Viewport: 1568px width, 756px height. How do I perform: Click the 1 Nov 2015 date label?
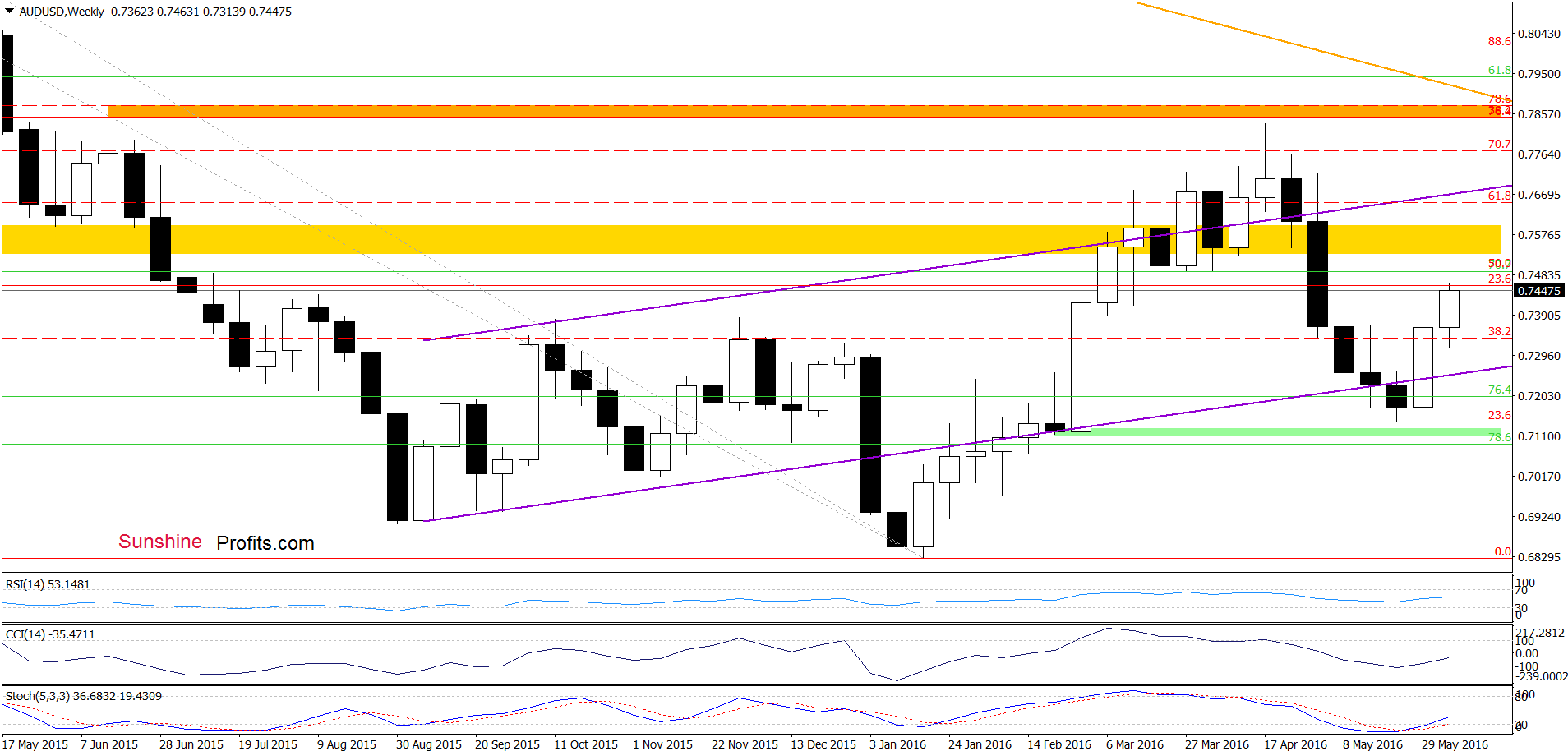click(x=662, y=744)
